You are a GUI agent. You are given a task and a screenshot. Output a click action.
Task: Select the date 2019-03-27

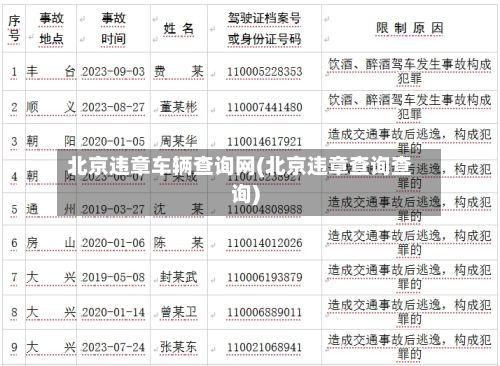pyautogui.click(x=113, y=209)
